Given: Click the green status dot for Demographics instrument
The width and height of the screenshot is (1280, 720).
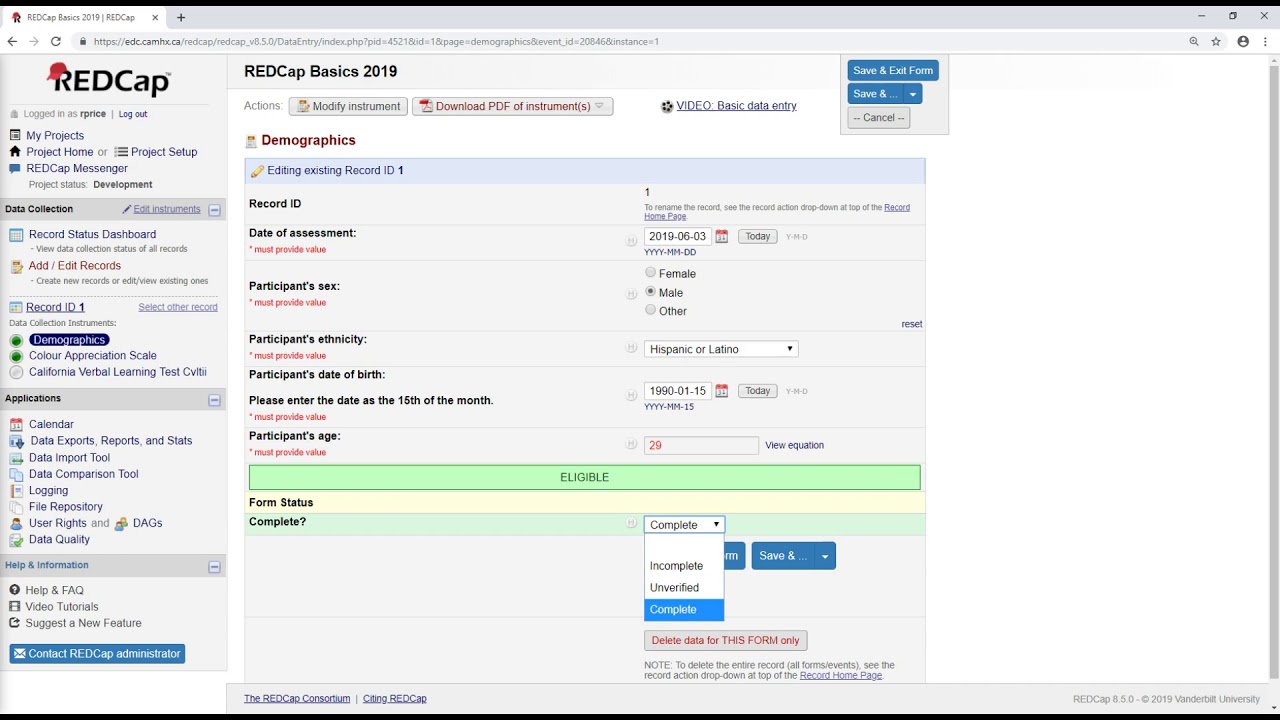Looking at the screenshot, I should (x=16, y=340).
